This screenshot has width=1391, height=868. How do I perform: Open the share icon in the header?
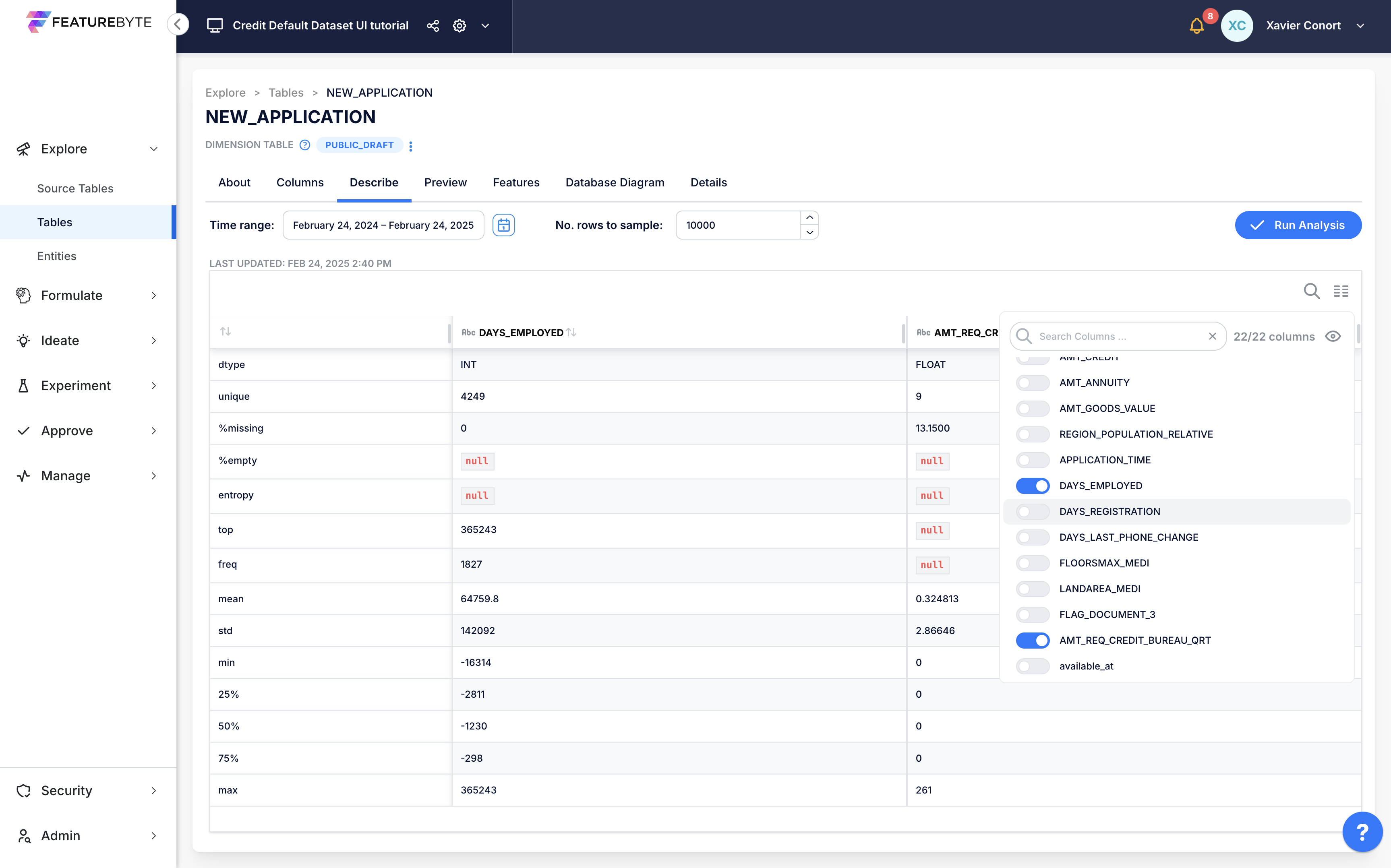click(433, 25)
